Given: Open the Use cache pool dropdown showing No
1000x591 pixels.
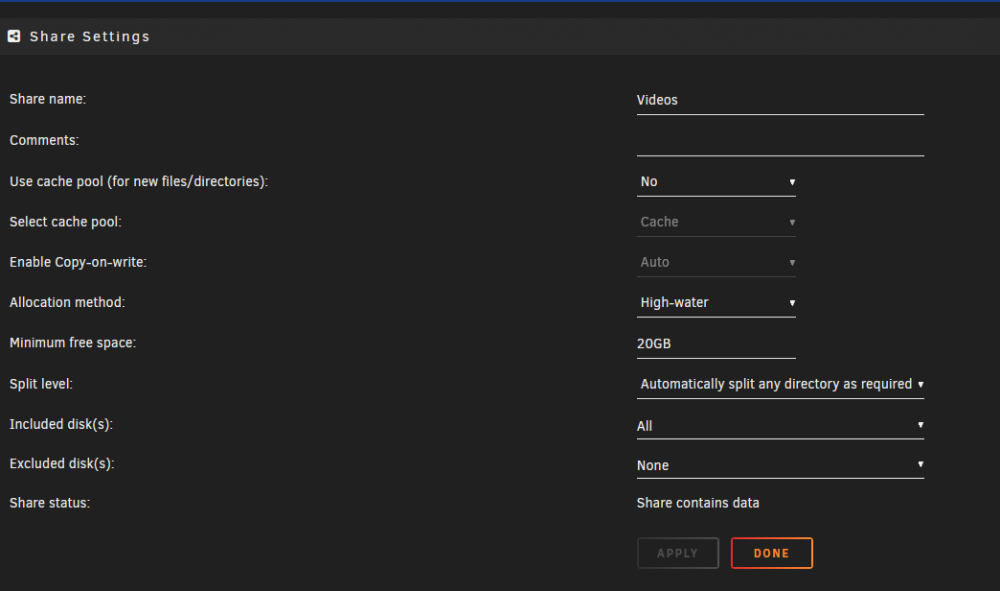Looking at the screenshot, I should pos(716,182).
